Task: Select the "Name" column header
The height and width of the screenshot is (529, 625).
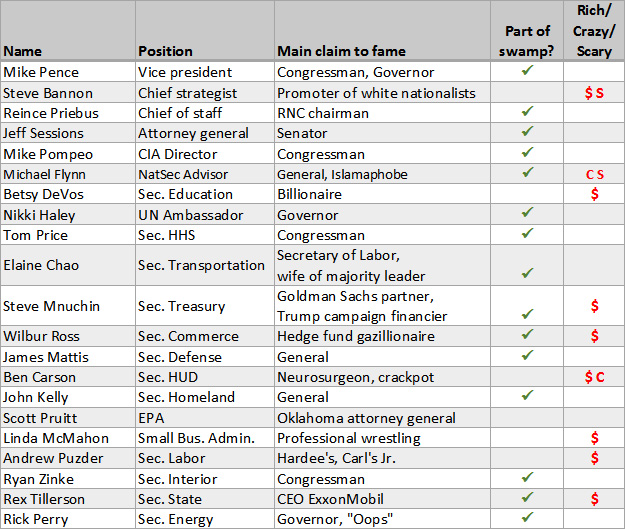Action: click(x=24, y=50)
